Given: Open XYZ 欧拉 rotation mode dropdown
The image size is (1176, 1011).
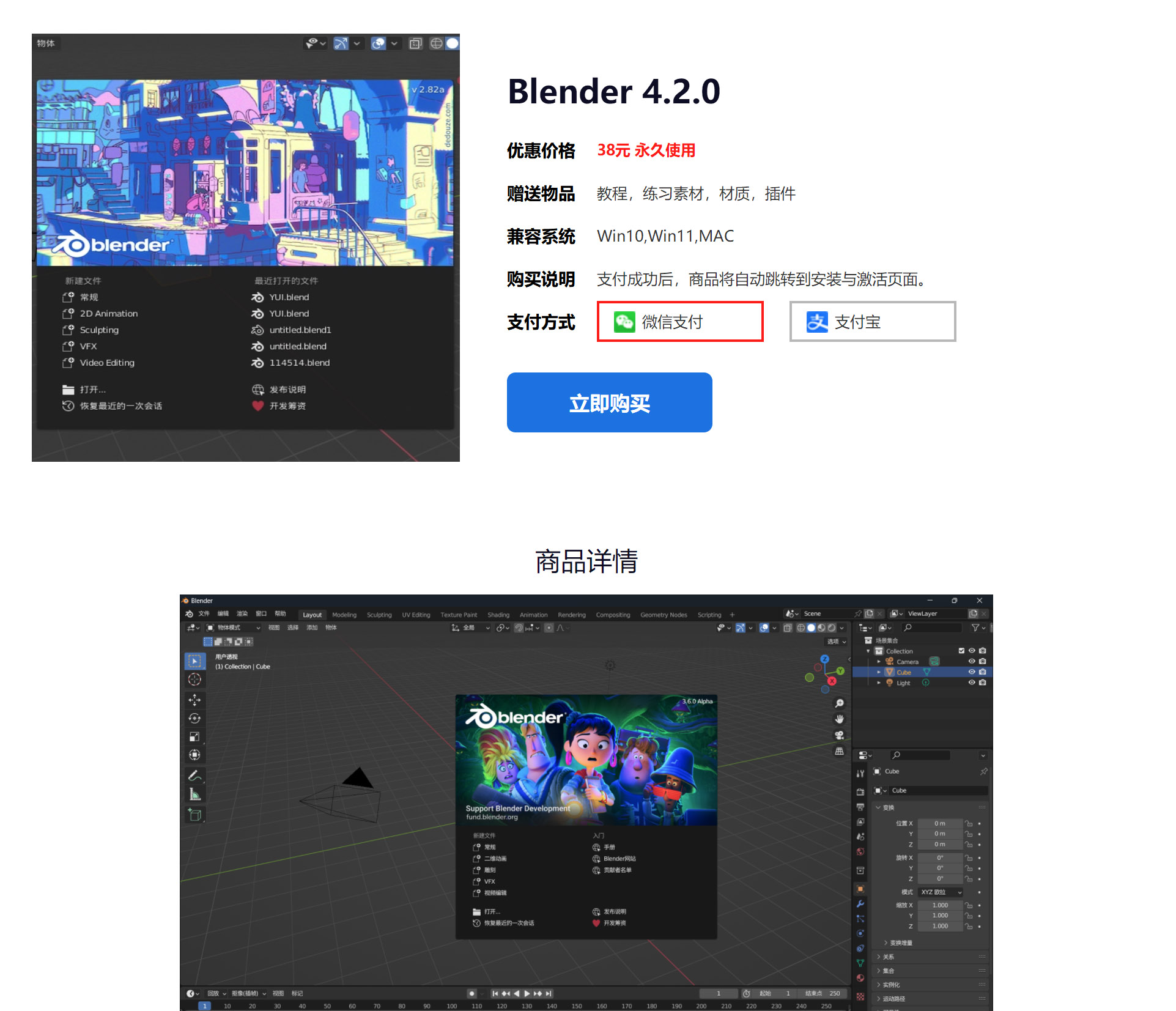Looking at the screenshot, I should pos(941,892).
